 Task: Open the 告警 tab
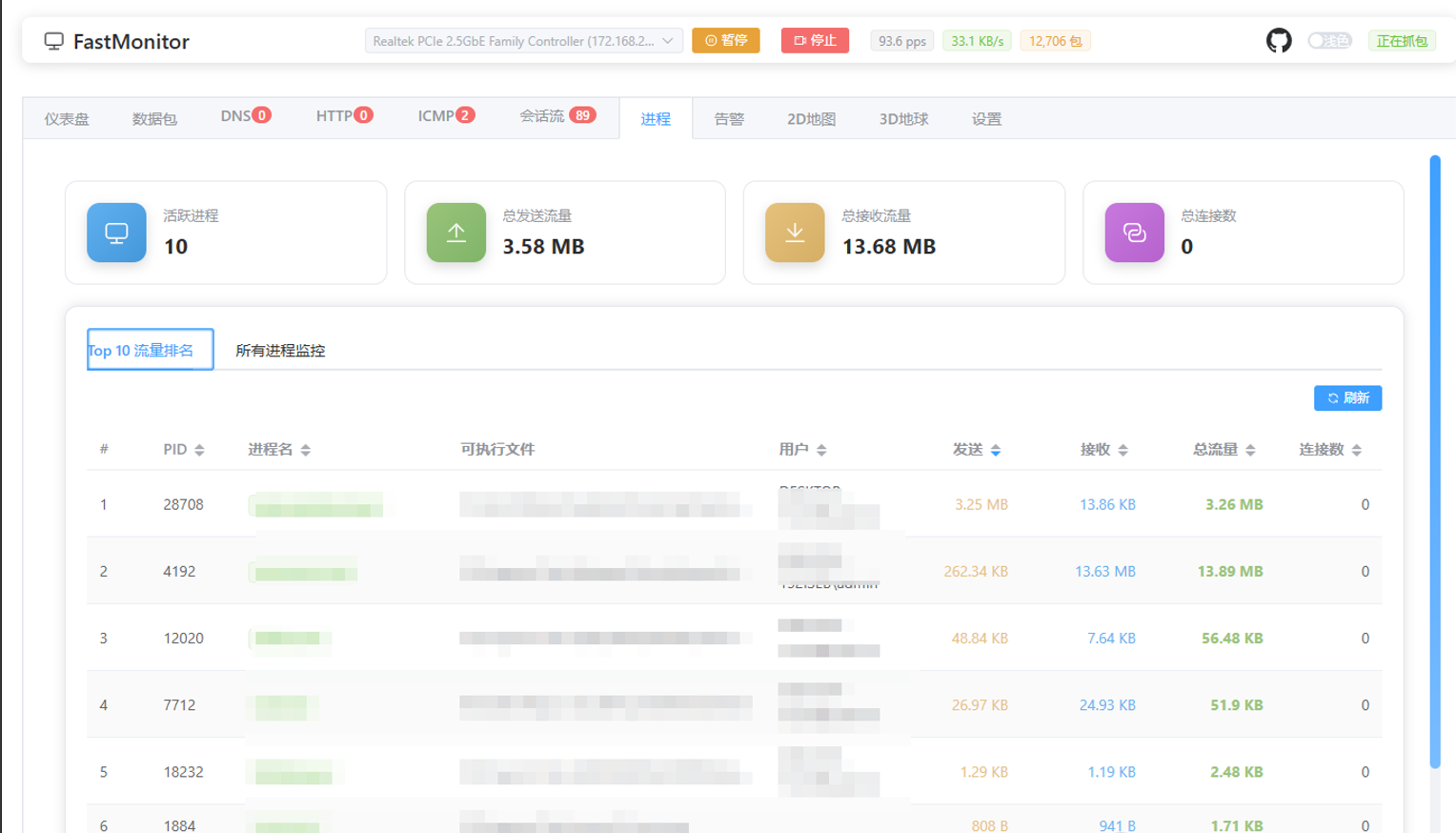point(729,119)
